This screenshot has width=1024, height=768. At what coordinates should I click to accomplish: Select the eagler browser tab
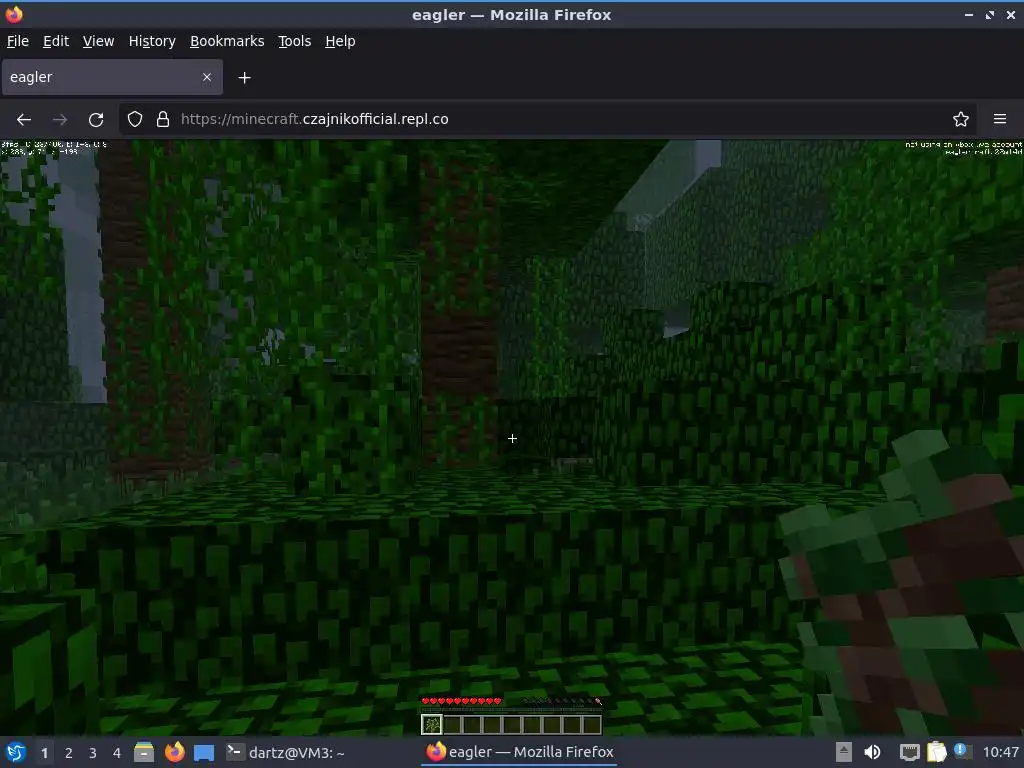112,77
